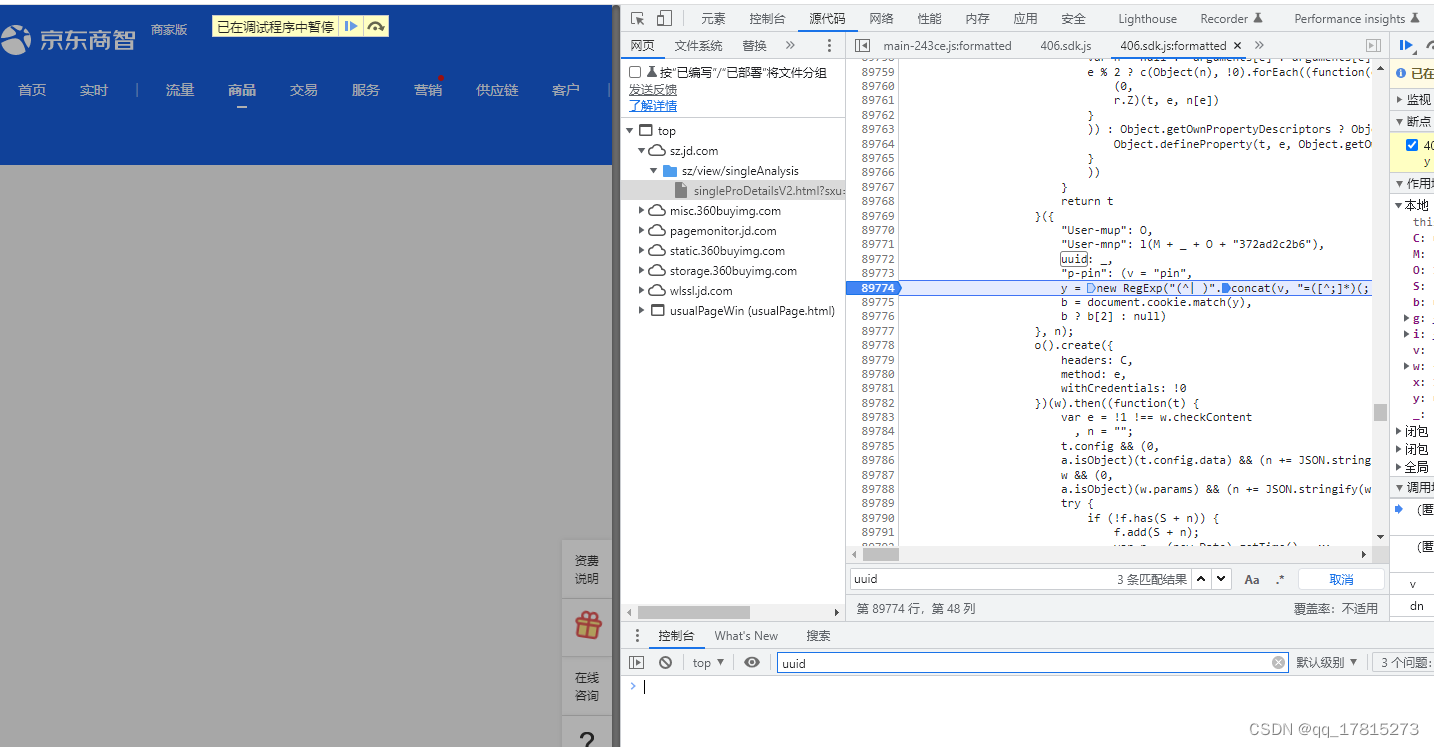Image resolution: width=1434 pixels, height=747 pixels.
Task: Click the question mark help icon
Action: 587,739
